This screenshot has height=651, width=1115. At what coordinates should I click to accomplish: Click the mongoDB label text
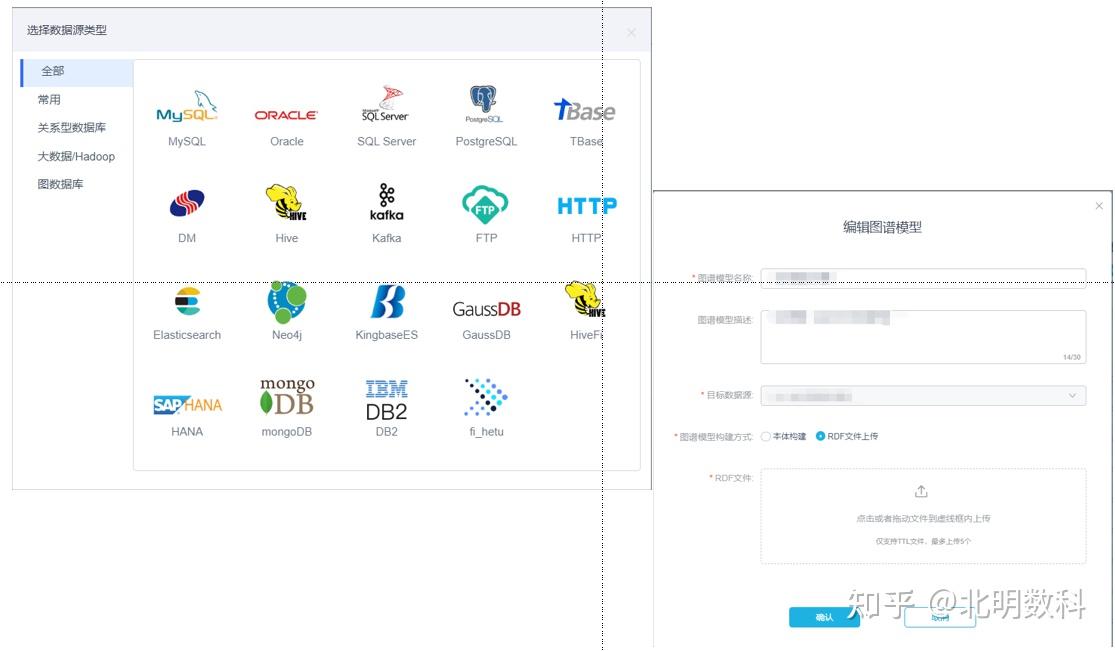coord(287,432)
